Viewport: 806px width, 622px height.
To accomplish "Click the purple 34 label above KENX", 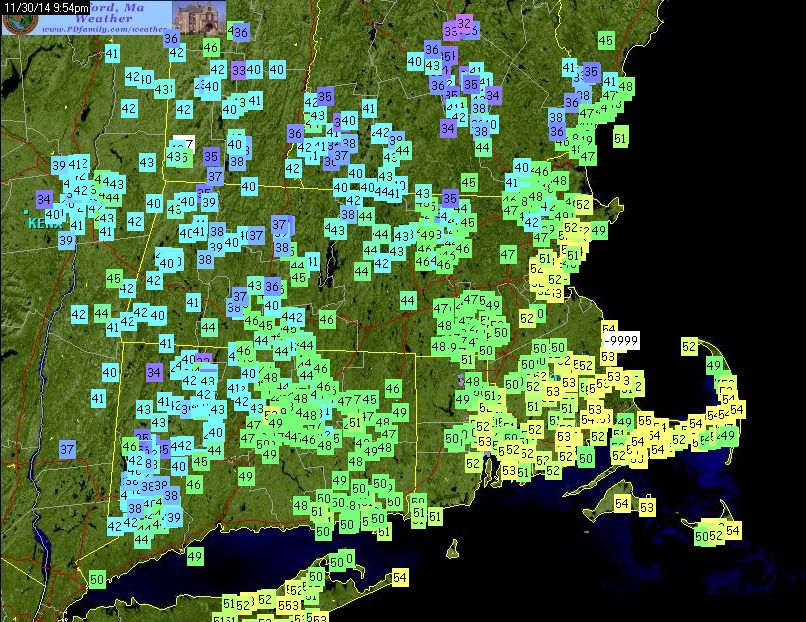I will point(44,199).
